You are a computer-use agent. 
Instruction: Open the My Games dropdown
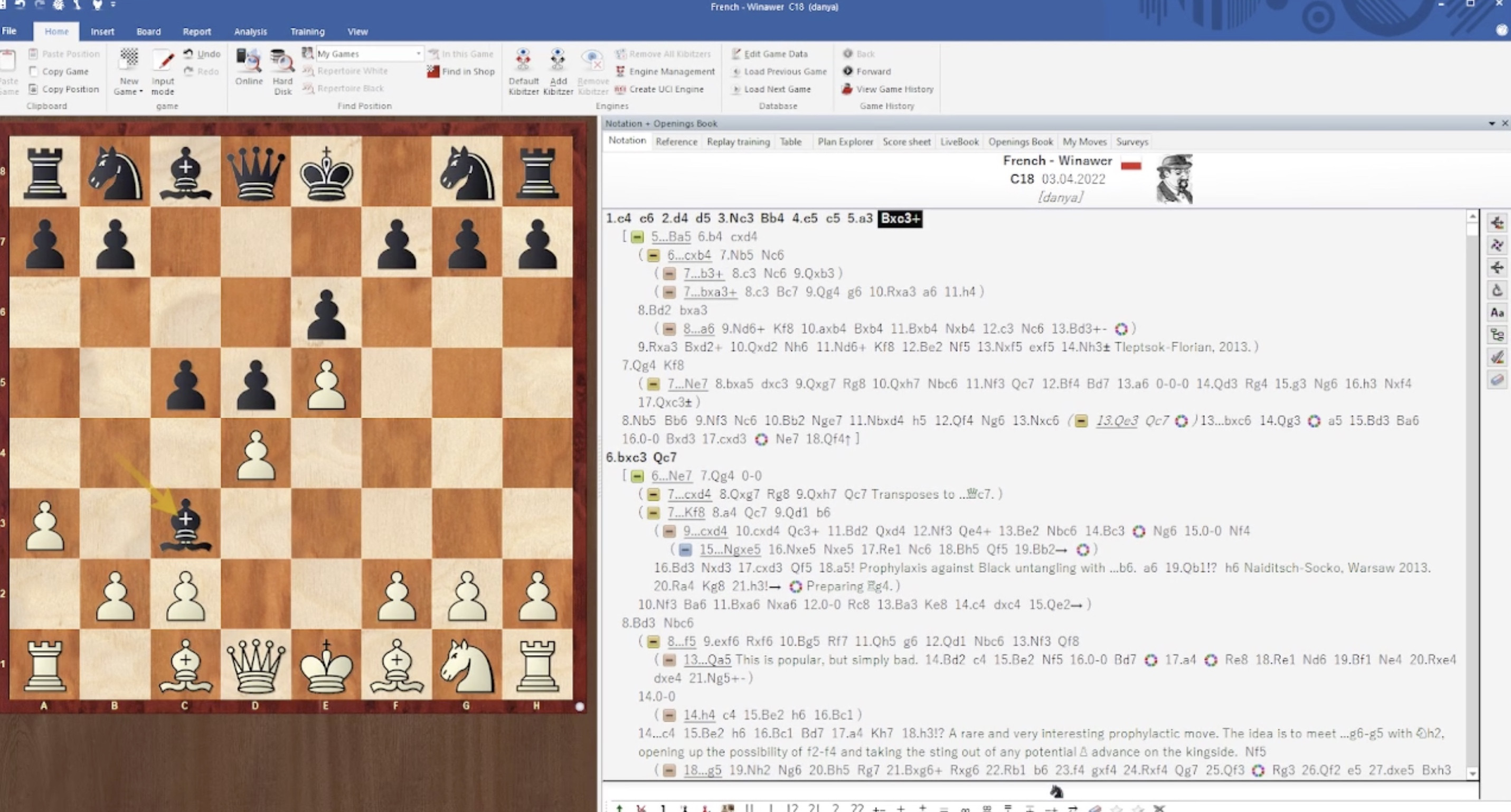[418, 54]
